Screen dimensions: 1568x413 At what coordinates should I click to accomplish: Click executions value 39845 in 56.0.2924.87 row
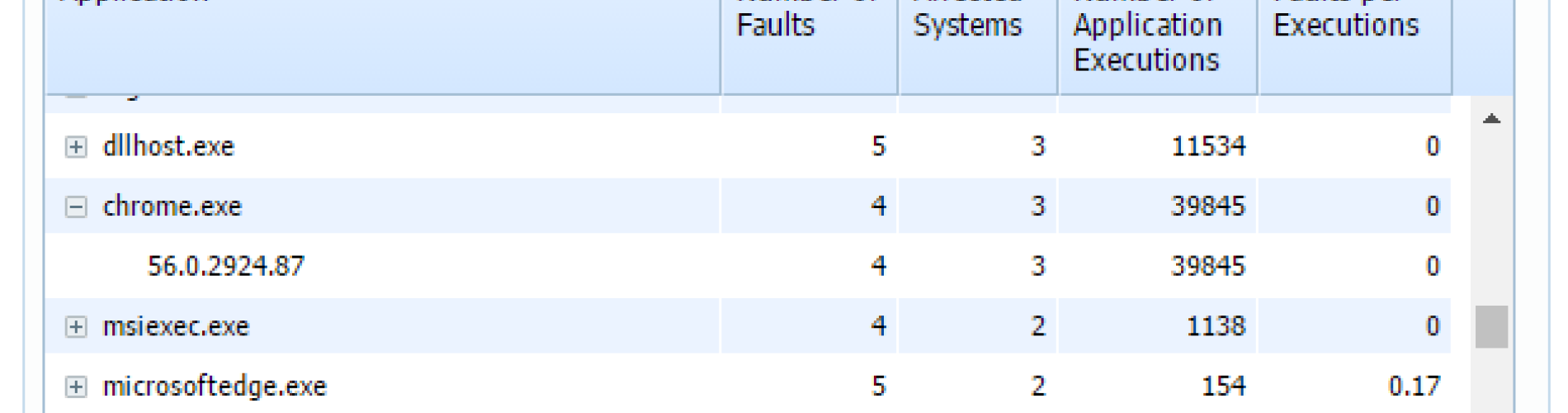1208,266
